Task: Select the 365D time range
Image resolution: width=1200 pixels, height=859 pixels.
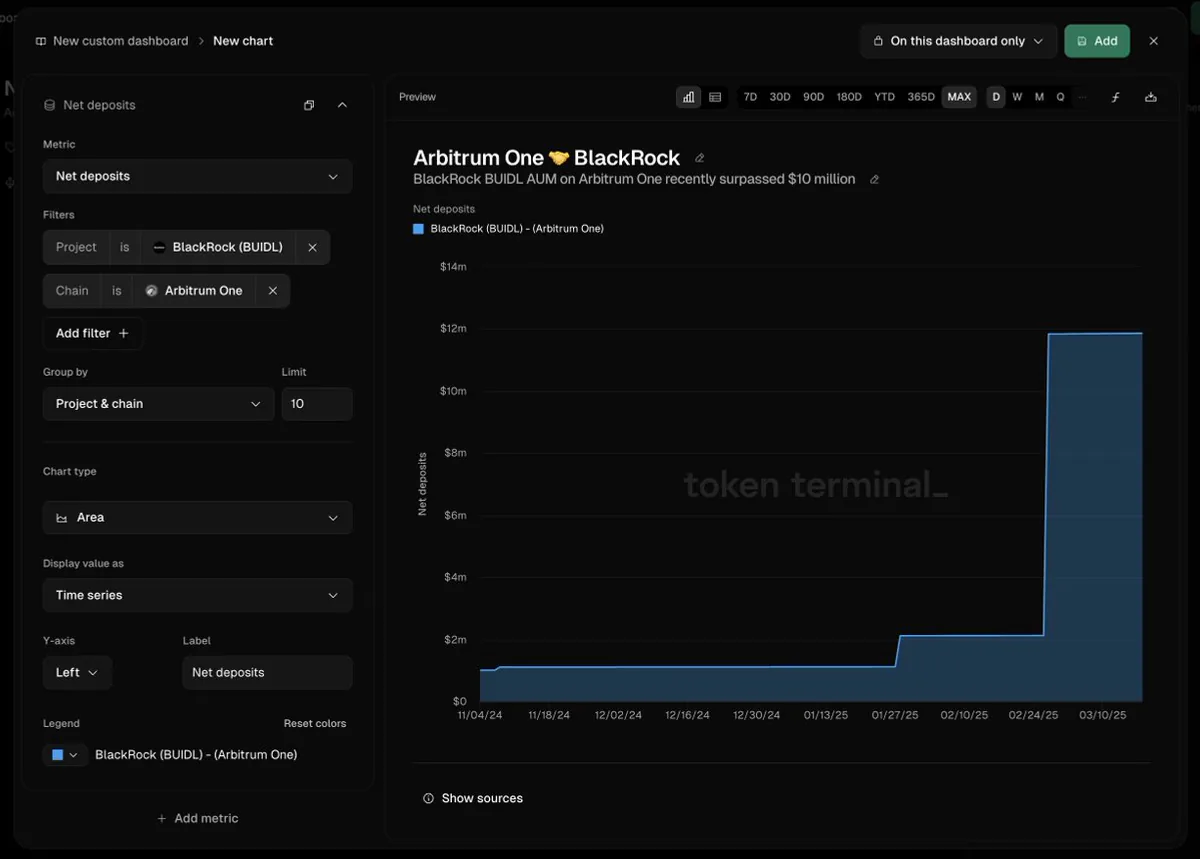Action: (921, 97)
